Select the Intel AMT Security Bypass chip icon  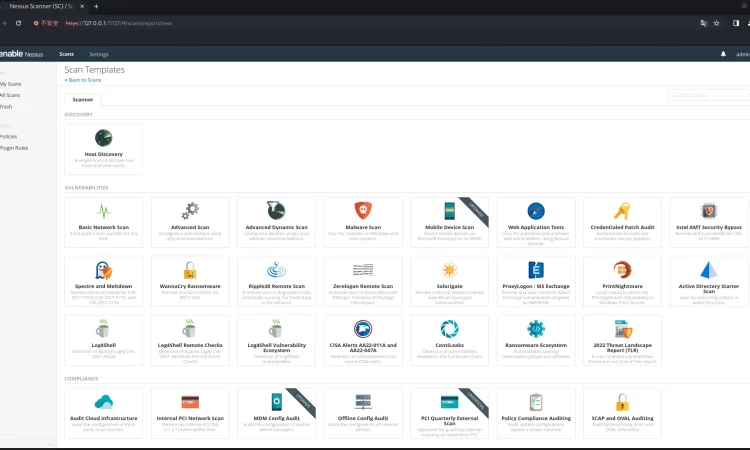709,210
